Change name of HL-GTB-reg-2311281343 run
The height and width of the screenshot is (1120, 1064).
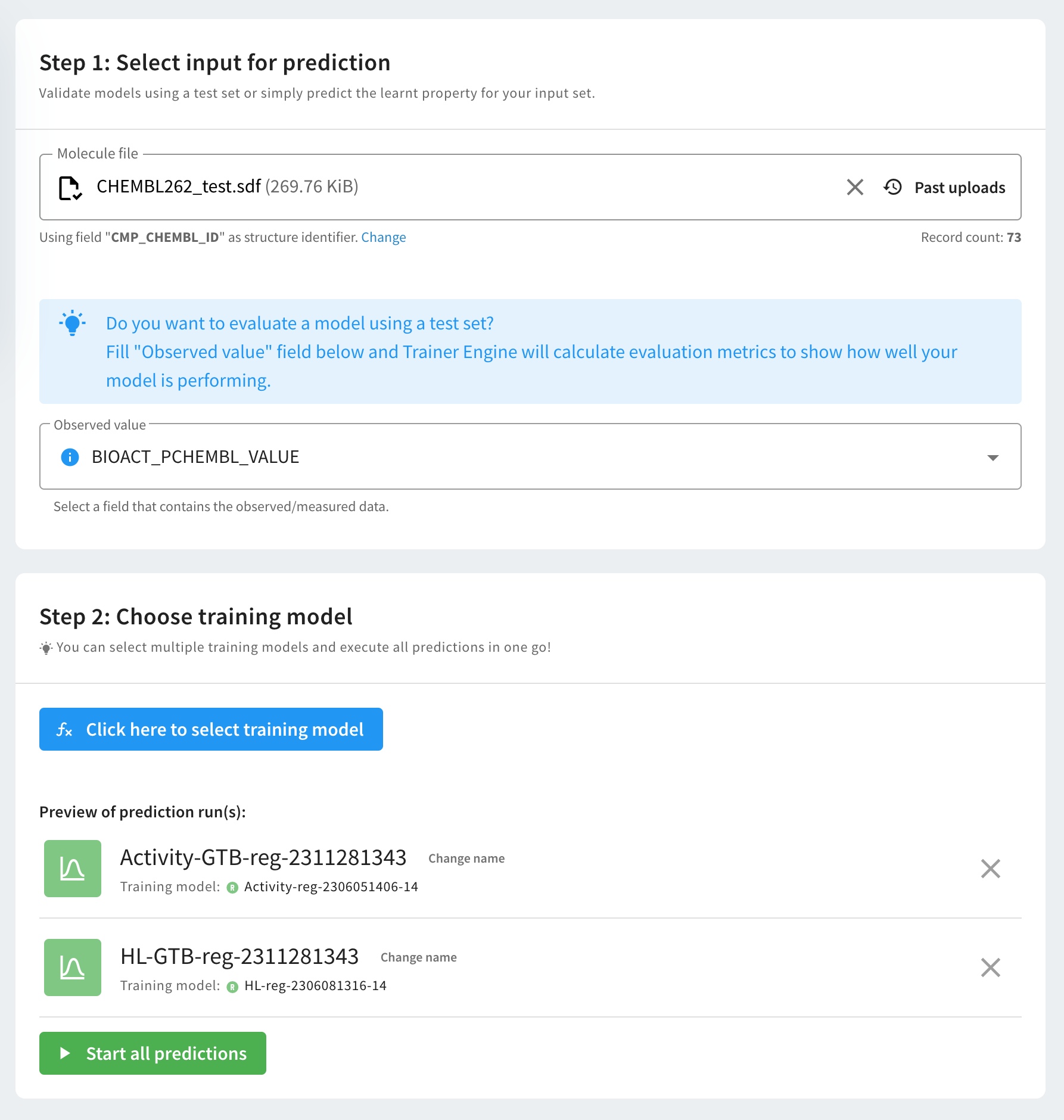coord(418,957)
